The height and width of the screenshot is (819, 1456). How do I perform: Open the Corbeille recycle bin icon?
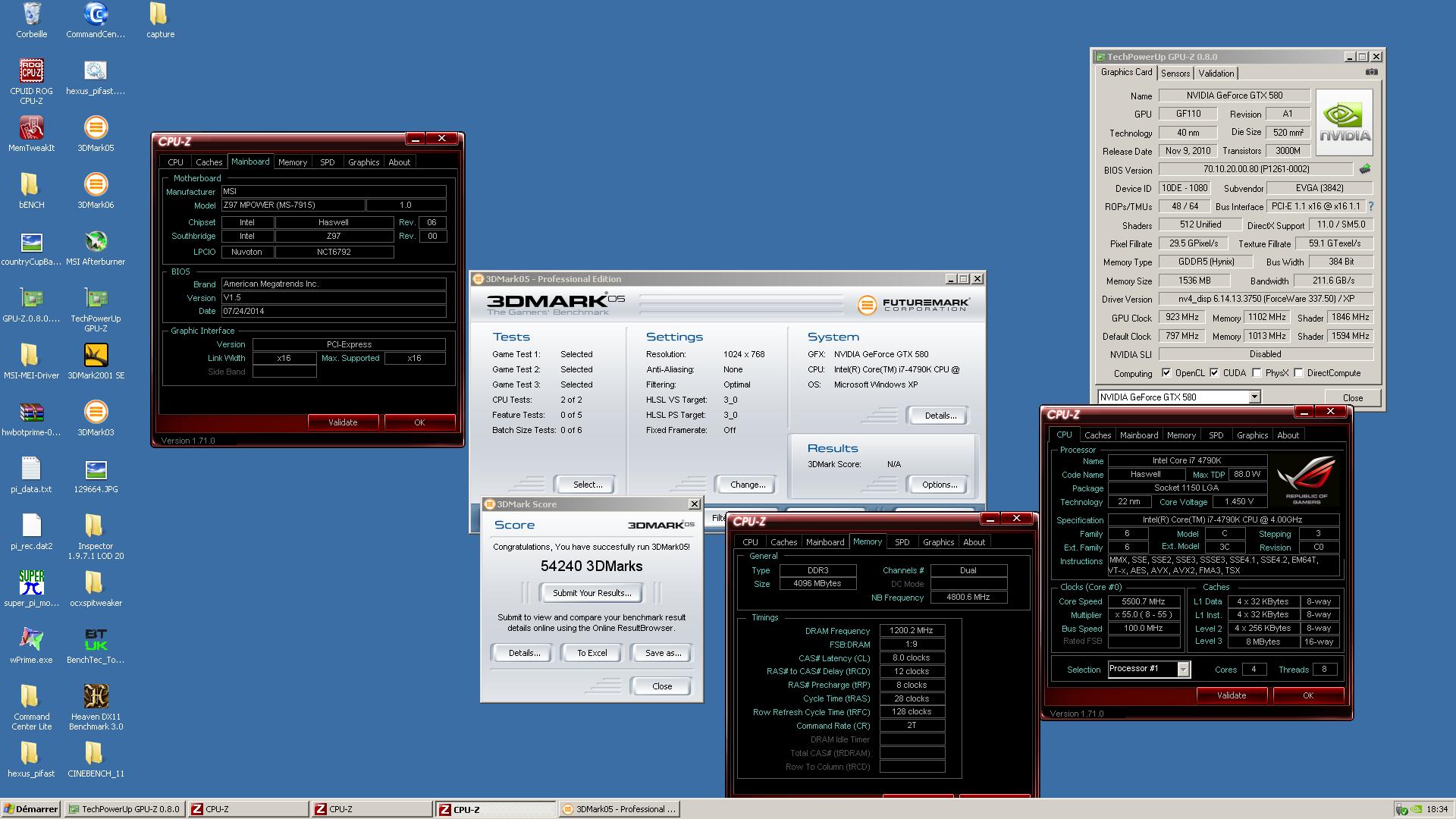[32, 14]
